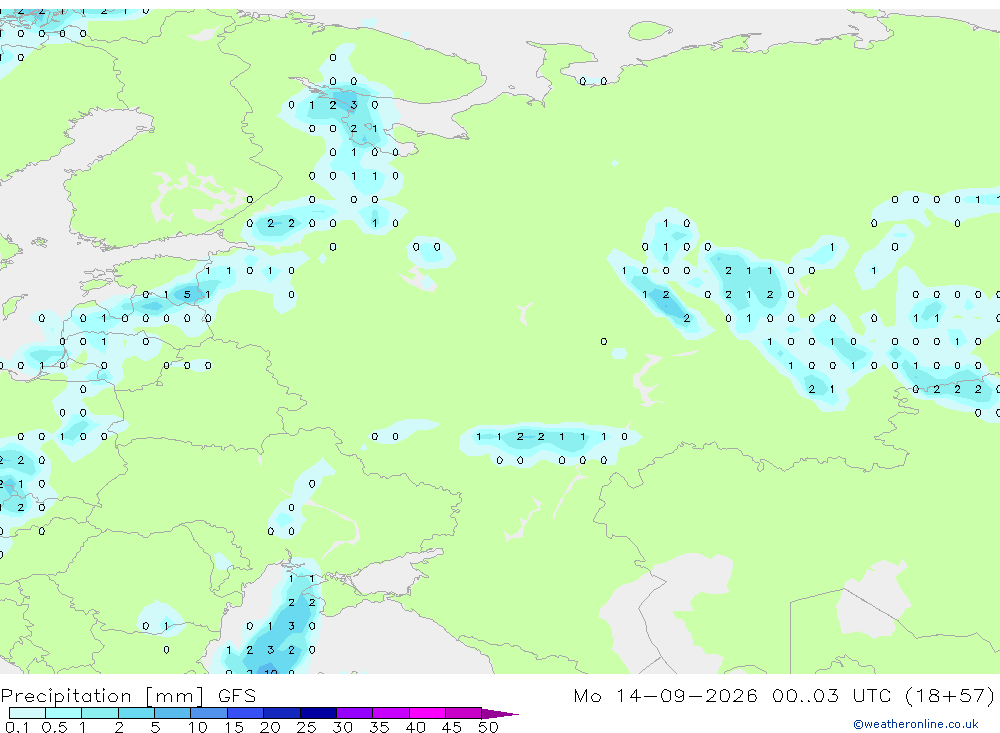Viewport: 1000px width, 733px height.
Task: Click the purple 30 mm legend swatch
Action: (x=355, y=713)
